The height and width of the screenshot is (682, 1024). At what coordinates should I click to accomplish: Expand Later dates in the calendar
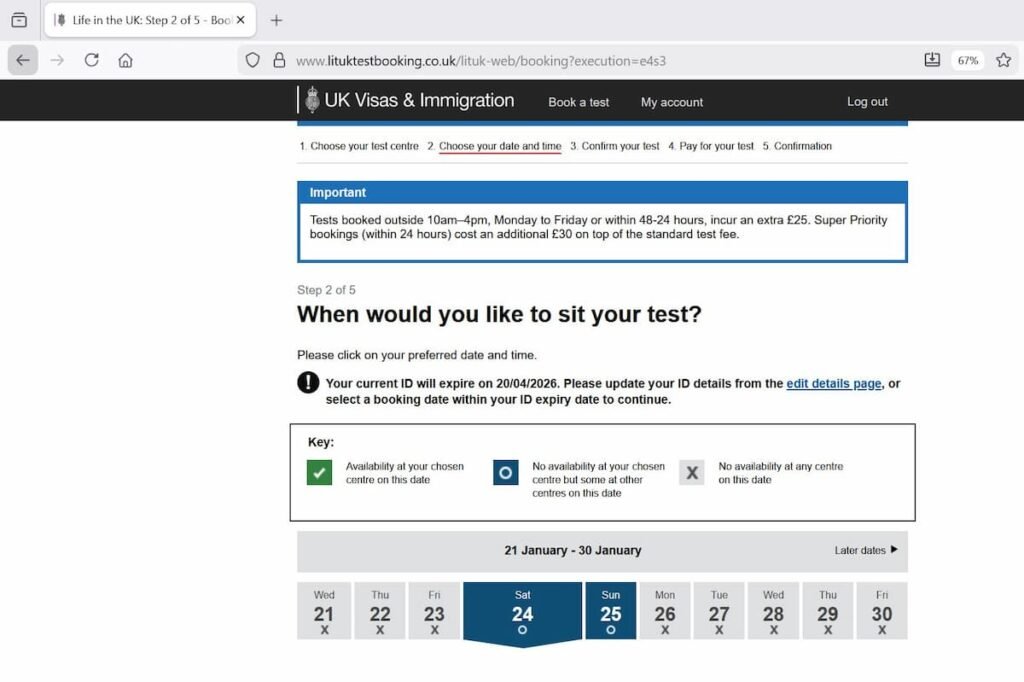click(x=866, y=550)
